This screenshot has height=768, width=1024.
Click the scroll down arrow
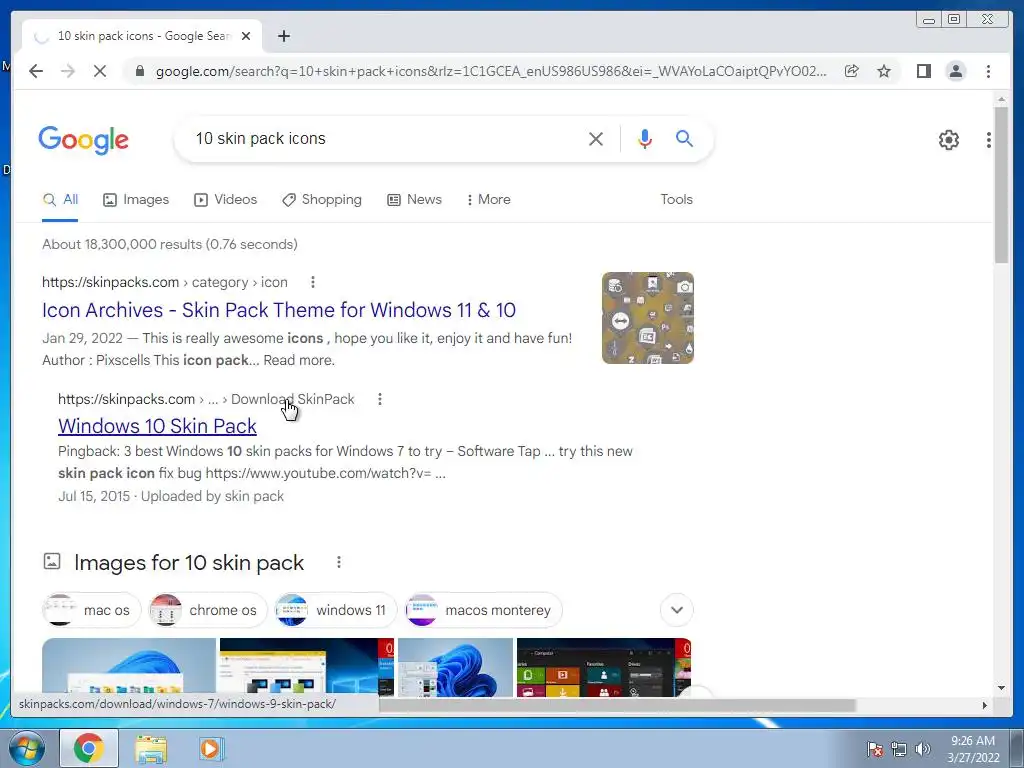click(x=1001, y=688)
